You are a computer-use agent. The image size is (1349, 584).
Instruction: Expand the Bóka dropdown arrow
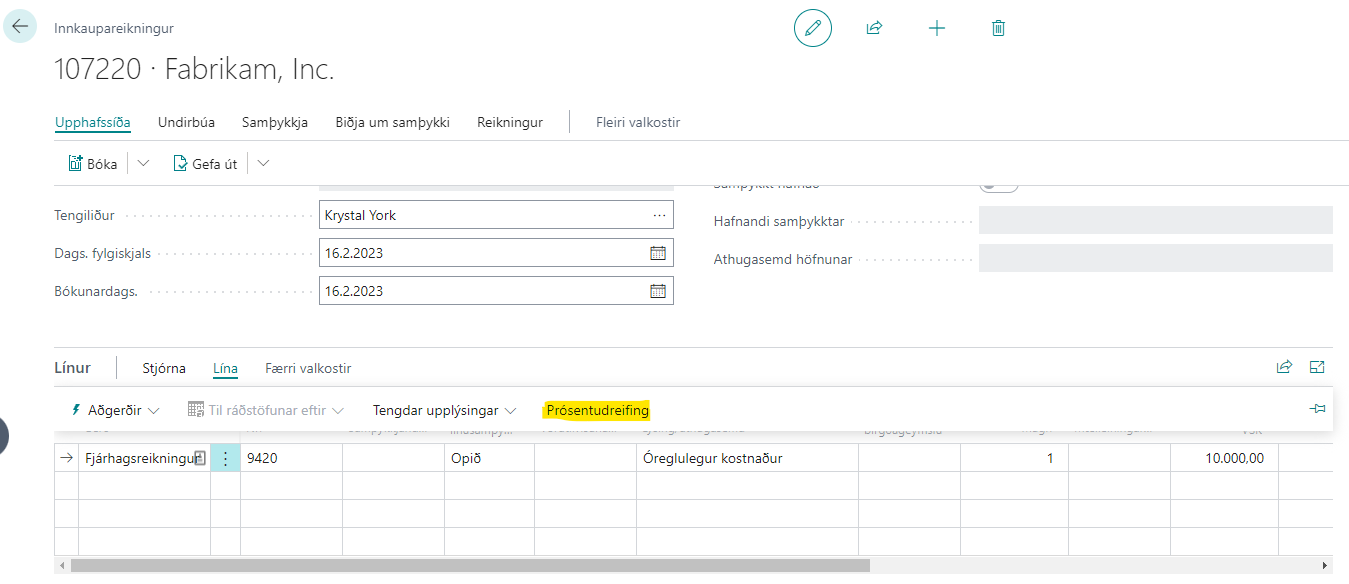143,164
